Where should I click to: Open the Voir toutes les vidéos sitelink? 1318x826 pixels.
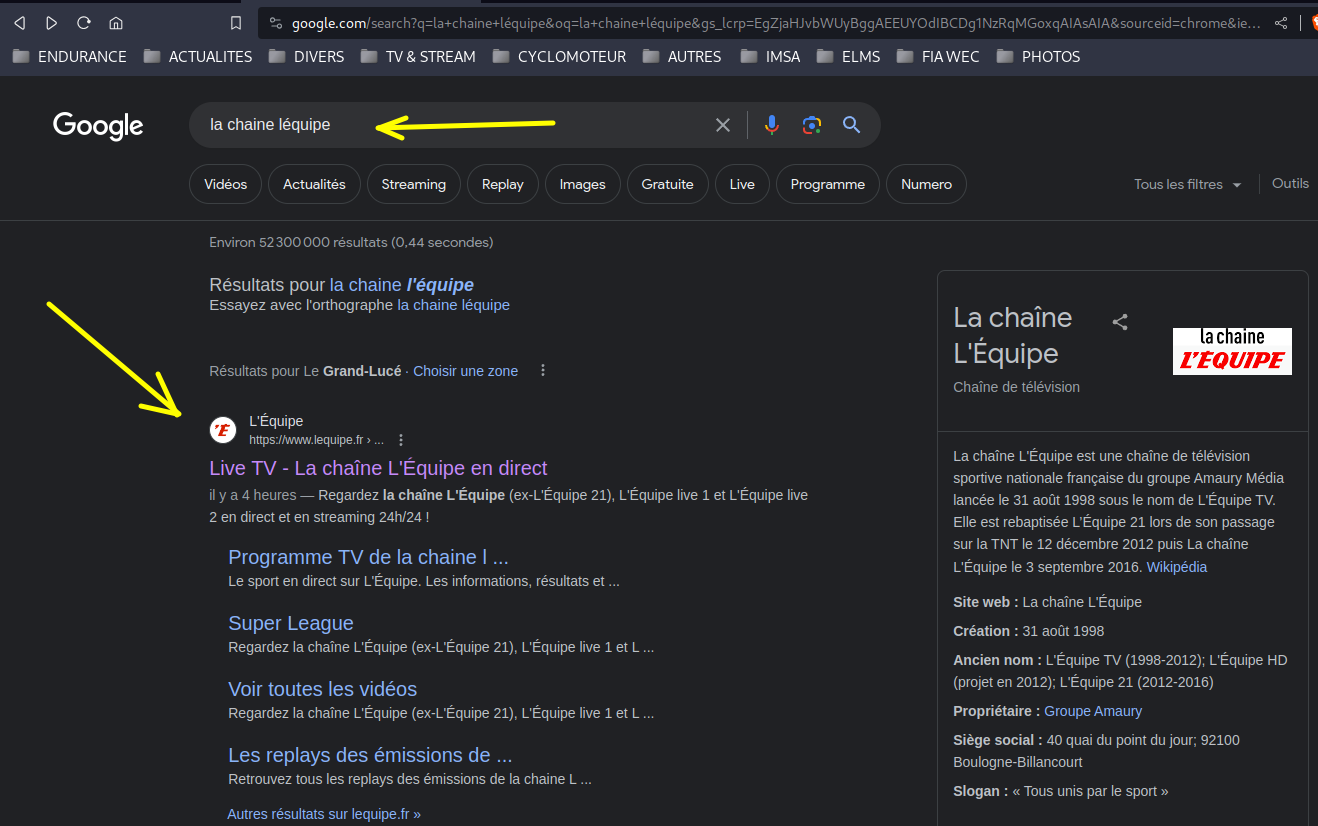(322, 689)
